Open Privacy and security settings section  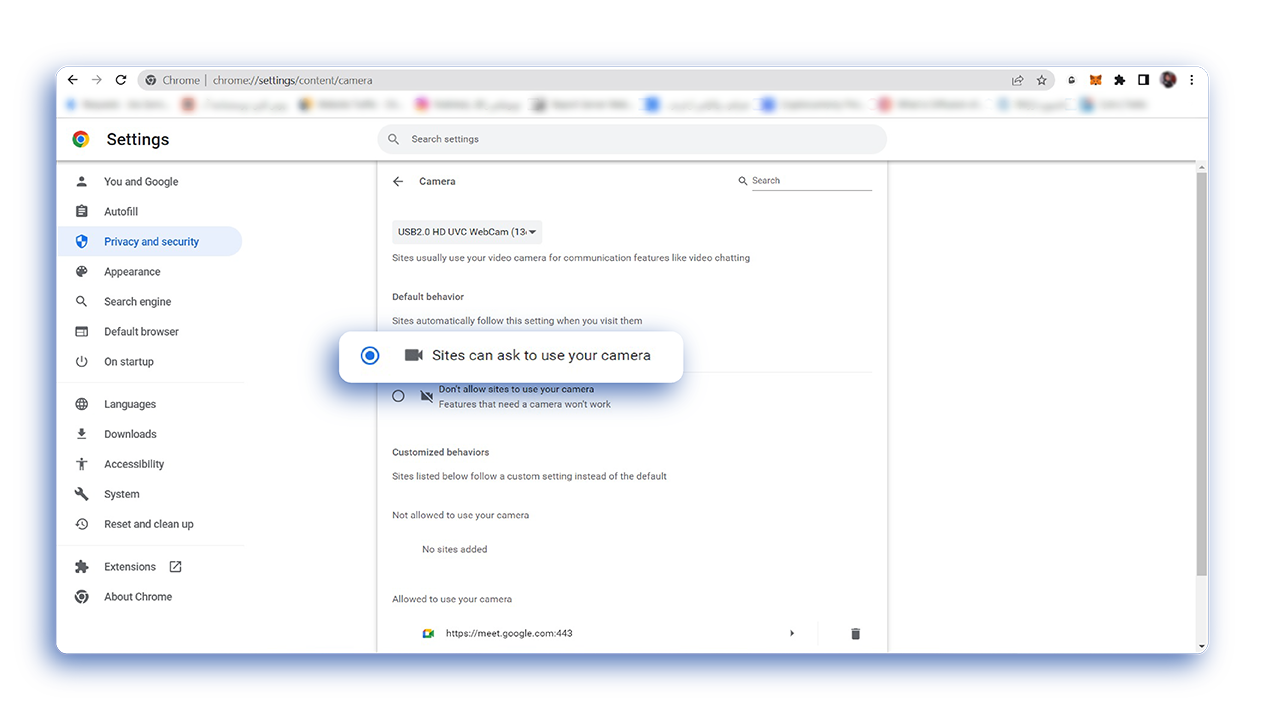click(x=149, y=241)
